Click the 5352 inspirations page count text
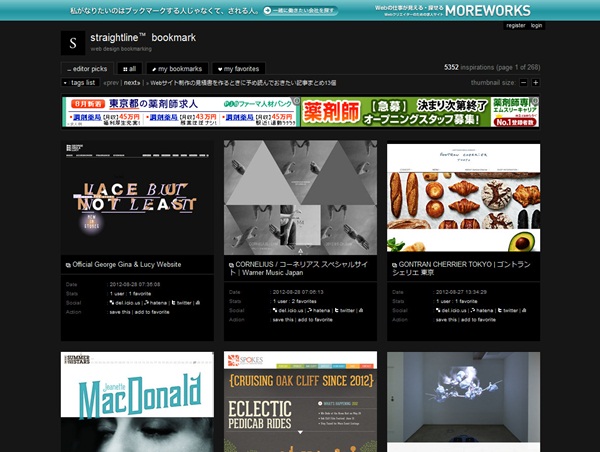 pos(492,67)
